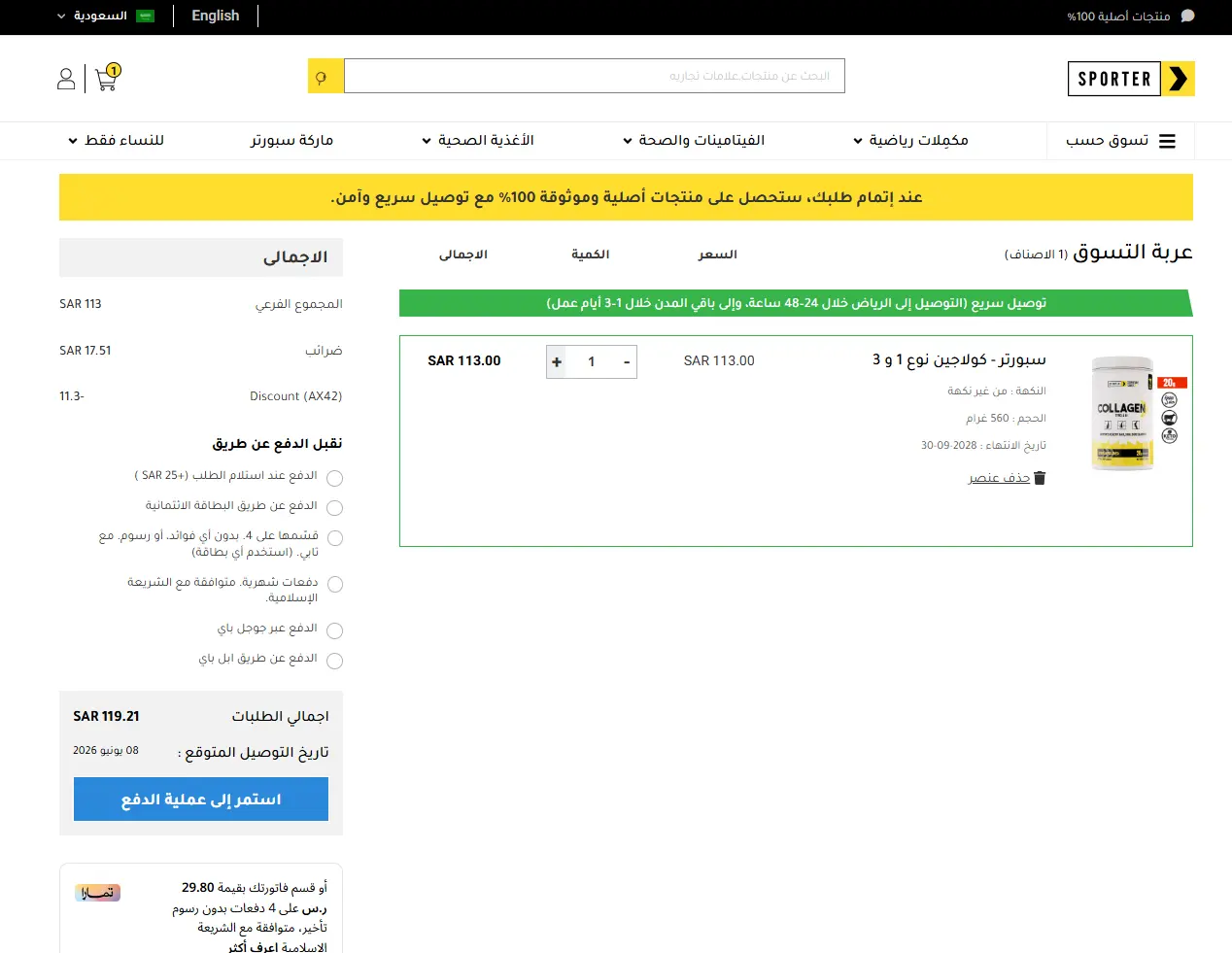Click the SAR 119.21 order total
1232x953 pixels.
[106, 716]
